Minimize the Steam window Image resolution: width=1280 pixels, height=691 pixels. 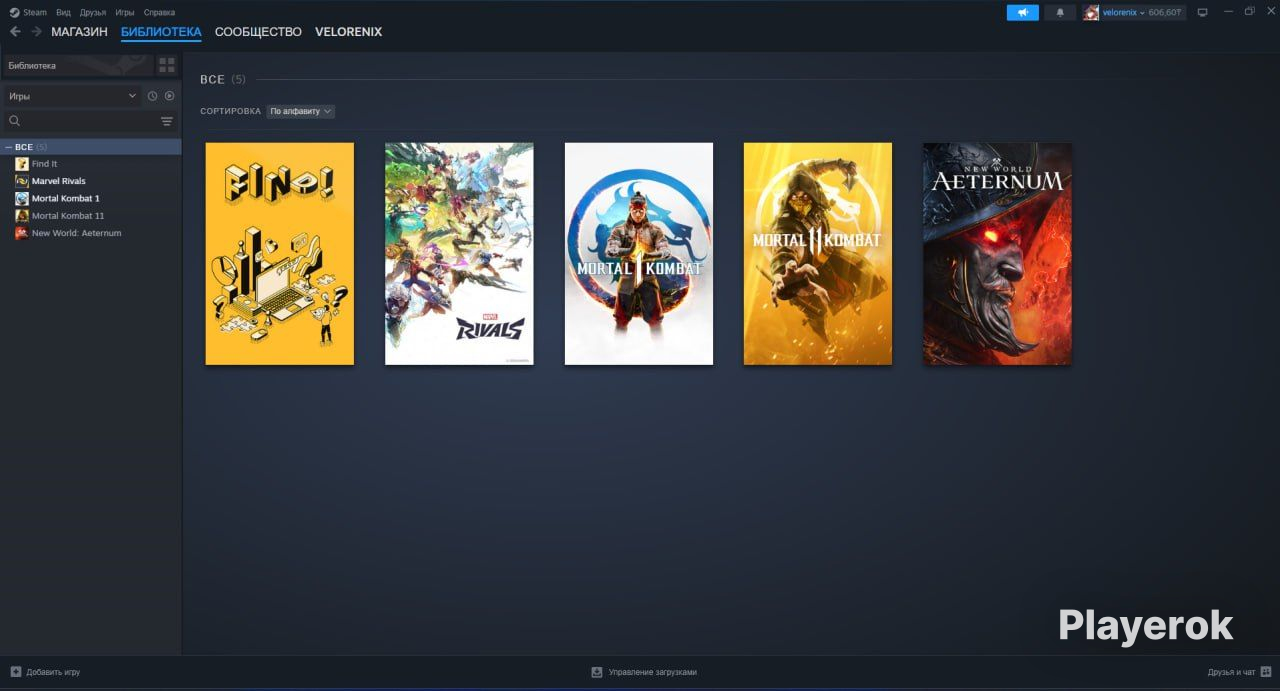(1228, 12)
